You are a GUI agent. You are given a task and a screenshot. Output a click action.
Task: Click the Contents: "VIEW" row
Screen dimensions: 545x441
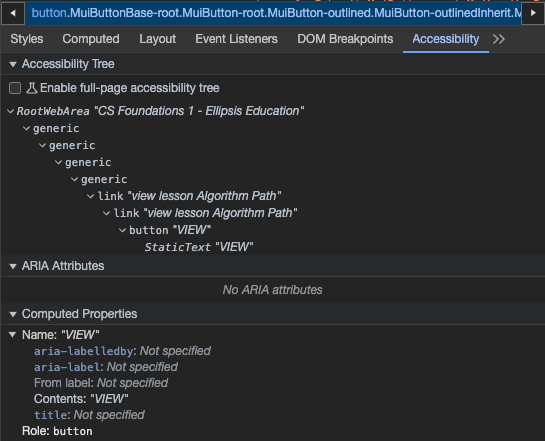81,399
